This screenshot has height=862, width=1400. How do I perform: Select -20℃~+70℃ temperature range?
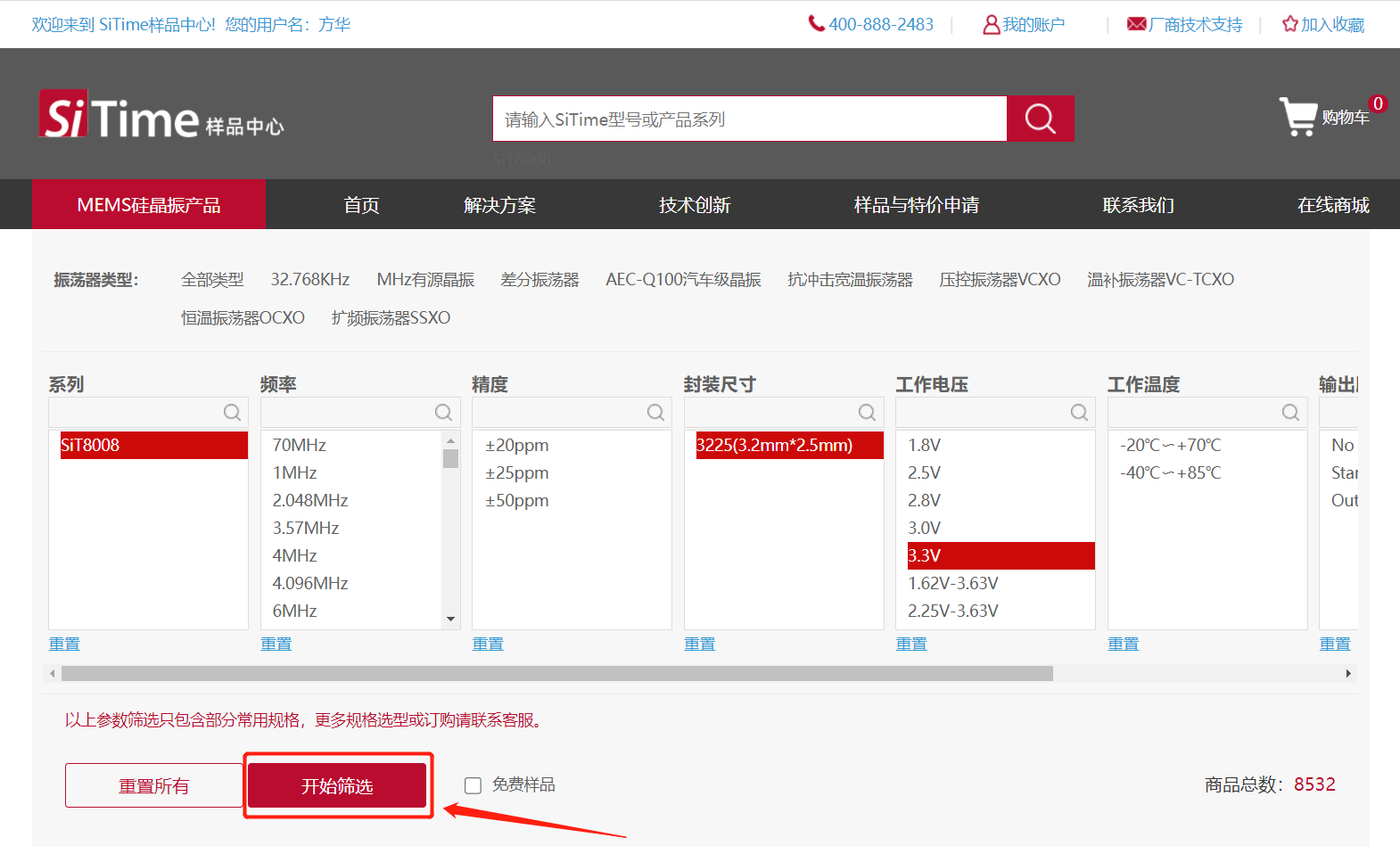coord(1171,445)
